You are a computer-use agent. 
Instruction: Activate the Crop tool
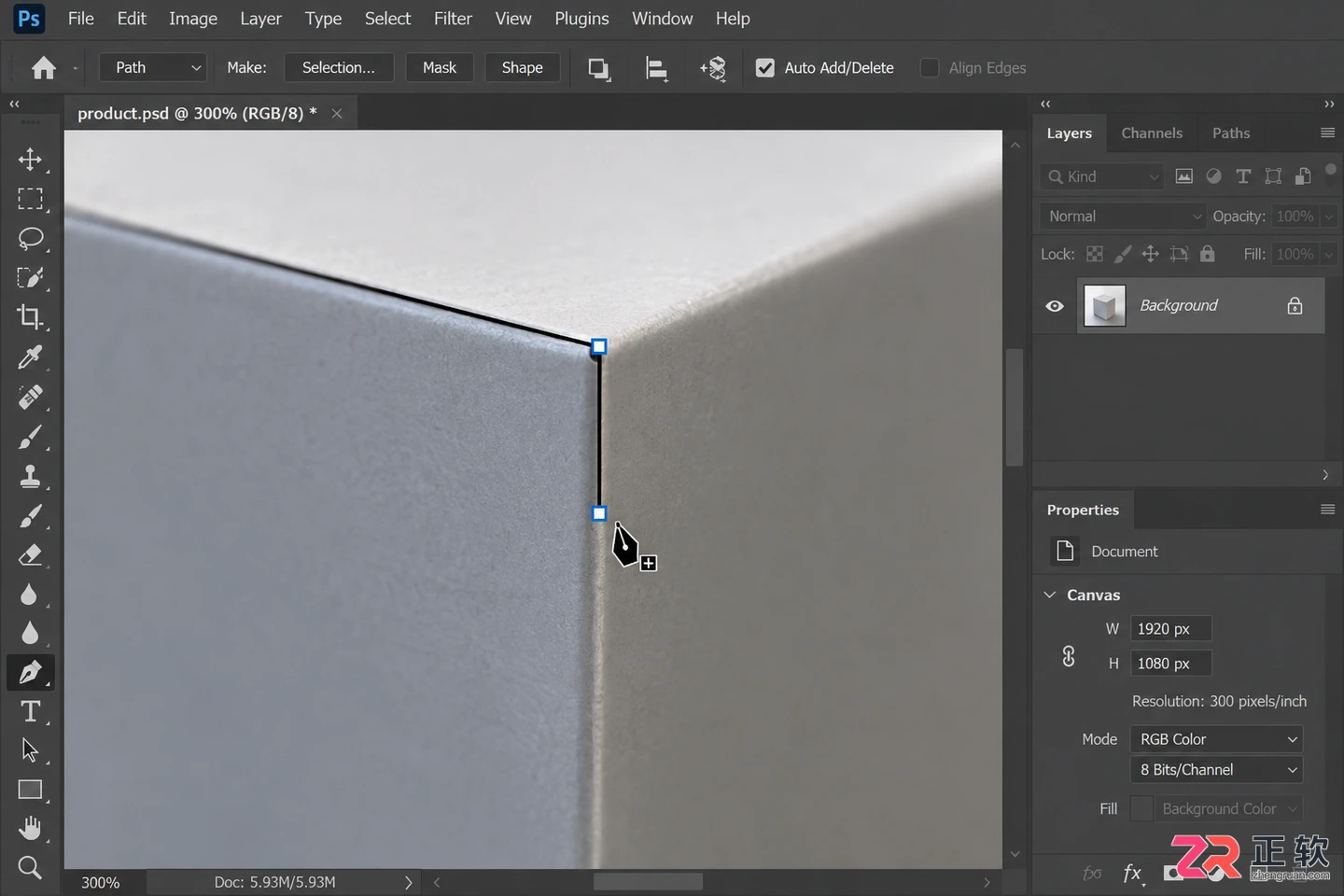coord(30,317)
